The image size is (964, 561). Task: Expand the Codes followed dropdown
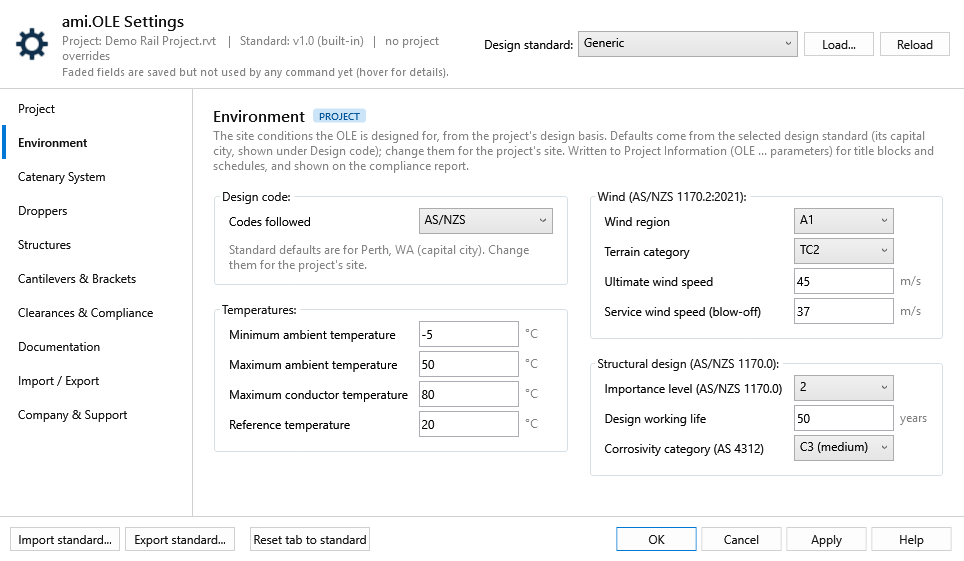[486, 221]
